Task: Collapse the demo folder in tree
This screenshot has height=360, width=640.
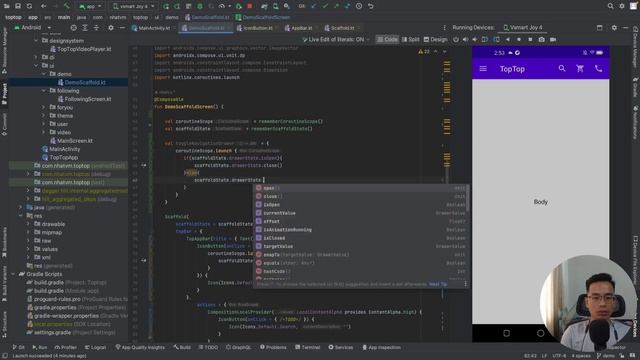Action: [44, 74]
